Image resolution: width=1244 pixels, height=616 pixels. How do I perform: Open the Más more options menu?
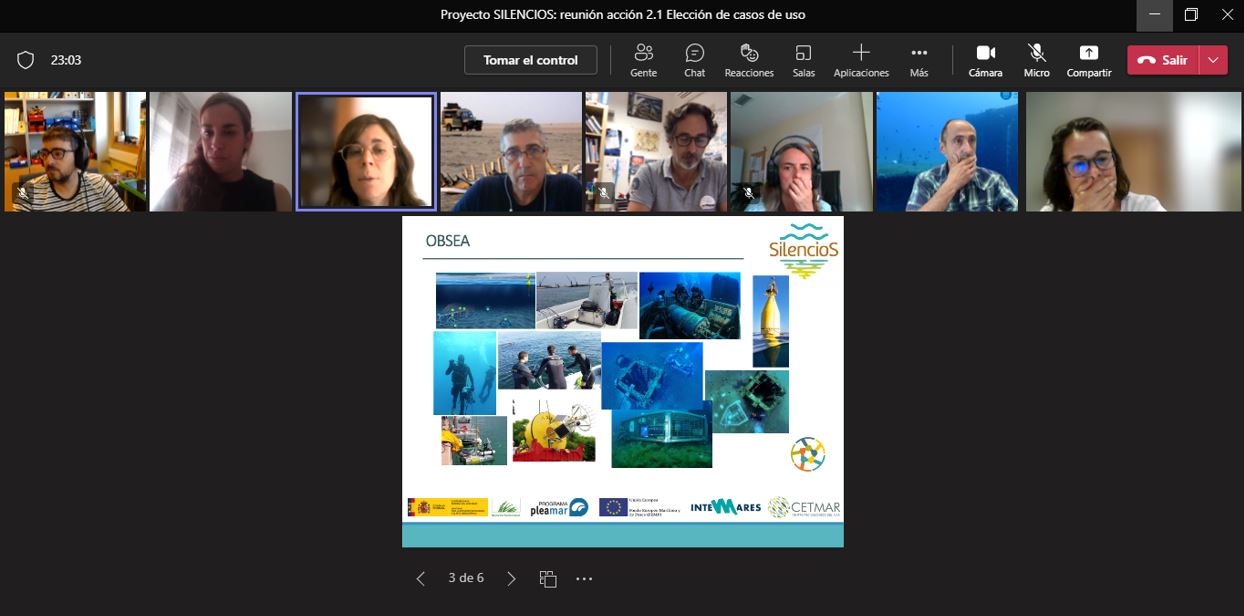tap(919, 60)
